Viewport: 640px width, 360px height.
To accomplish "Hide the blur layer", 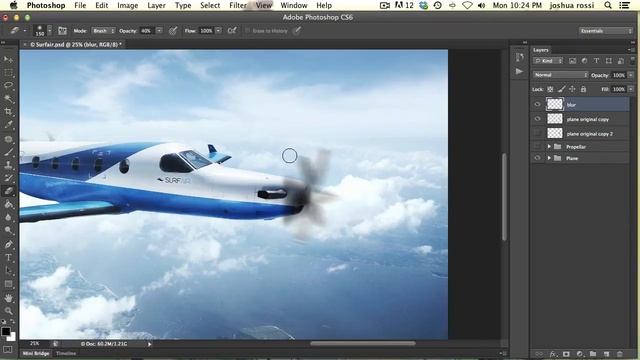I will [537, 104].
